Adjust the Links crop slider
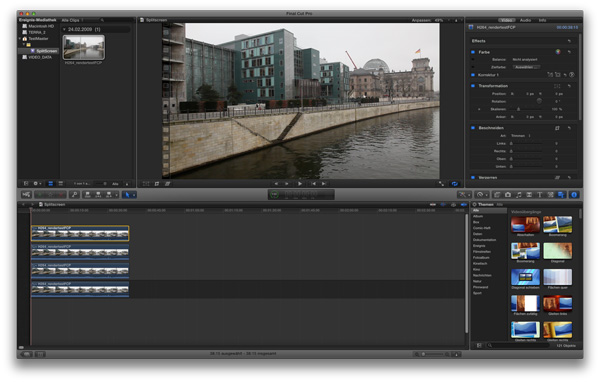Image resolution: width=600 pixels, height=382 pixels. click(526, 144)
